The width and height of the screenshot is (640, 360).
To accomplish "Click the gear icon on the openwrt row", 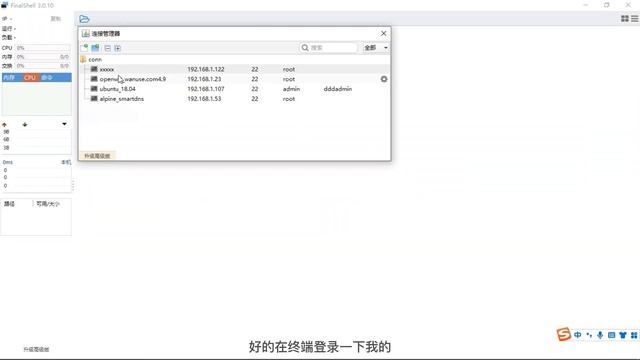I will pyautogui.click(x=384, y=79).
